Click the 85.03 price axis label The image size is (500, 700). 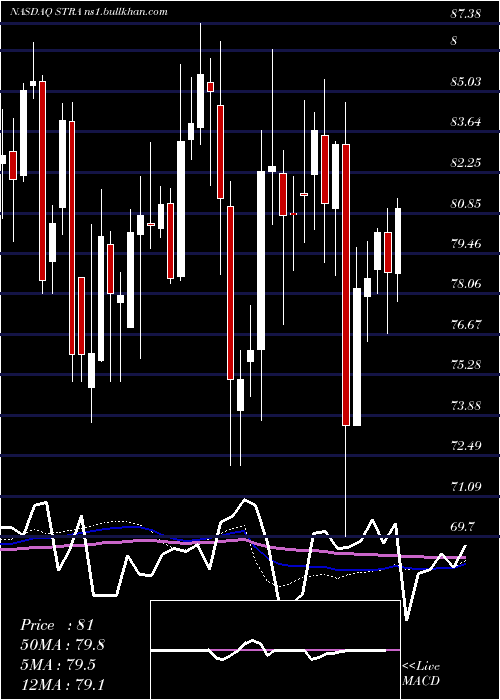pos(466,82)
